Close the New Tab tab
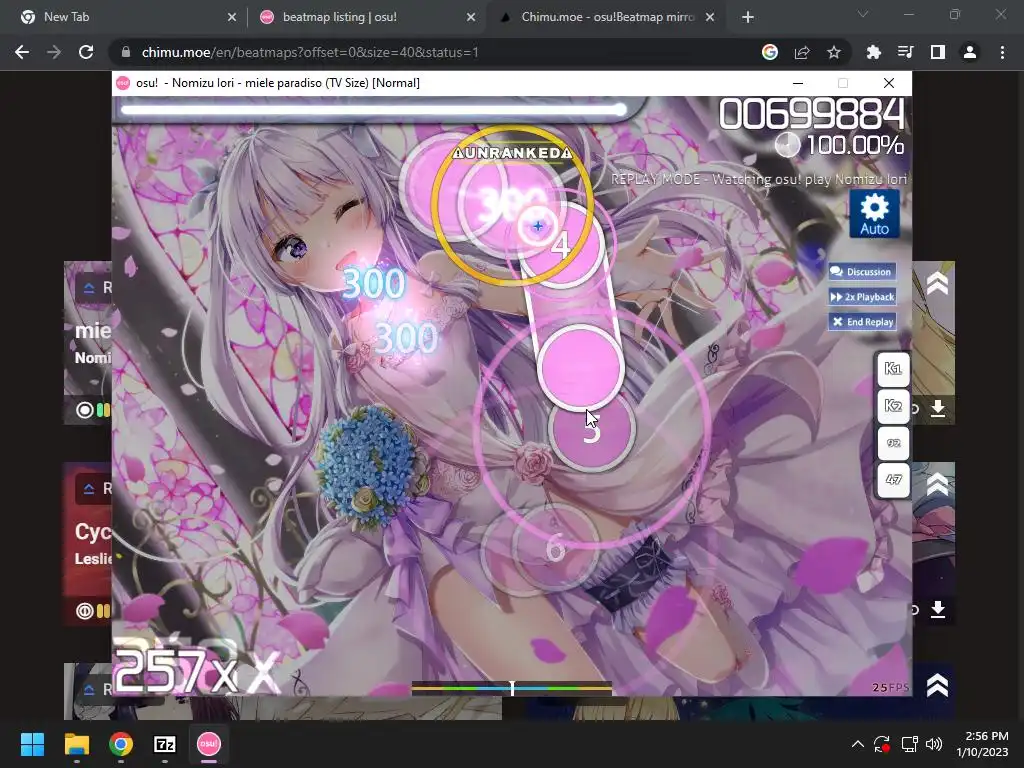 pyautogui.click(x=232, y=17)
